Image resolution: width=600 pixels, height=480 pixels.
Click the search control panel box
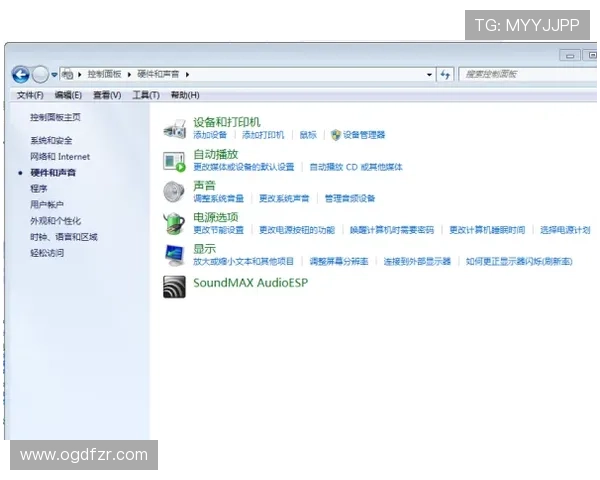pyautogui.click(x=528, y=74)
